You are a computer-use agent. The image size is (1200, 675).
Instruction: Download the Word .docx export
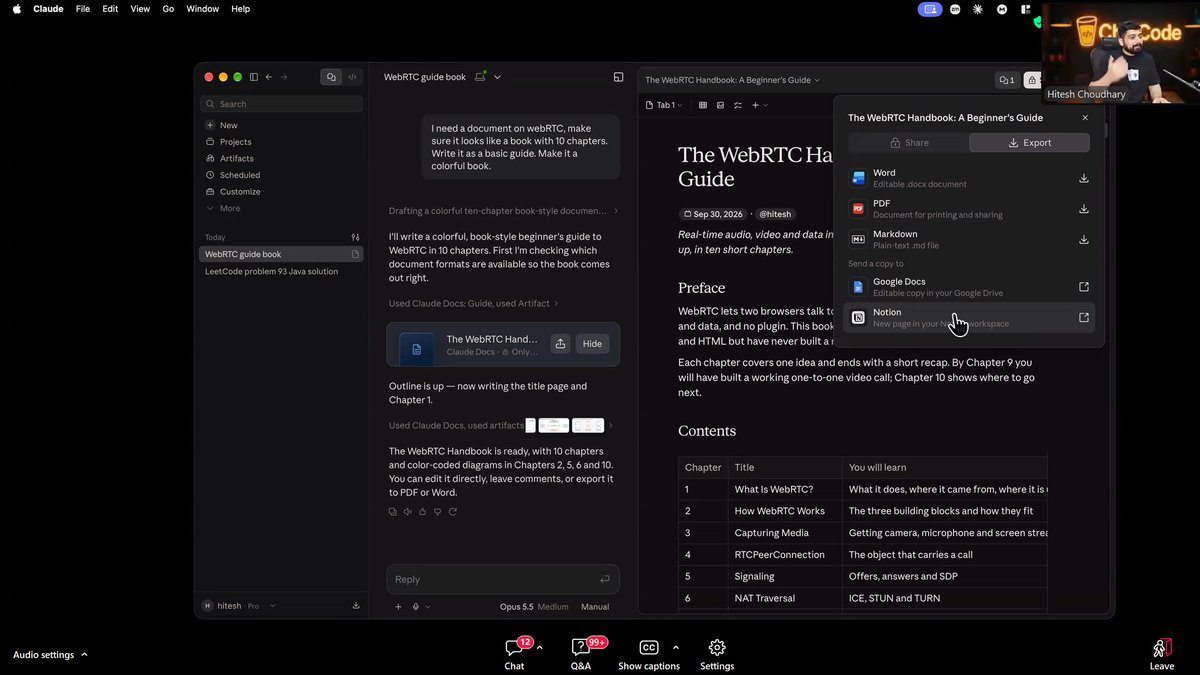point(1084,179)
